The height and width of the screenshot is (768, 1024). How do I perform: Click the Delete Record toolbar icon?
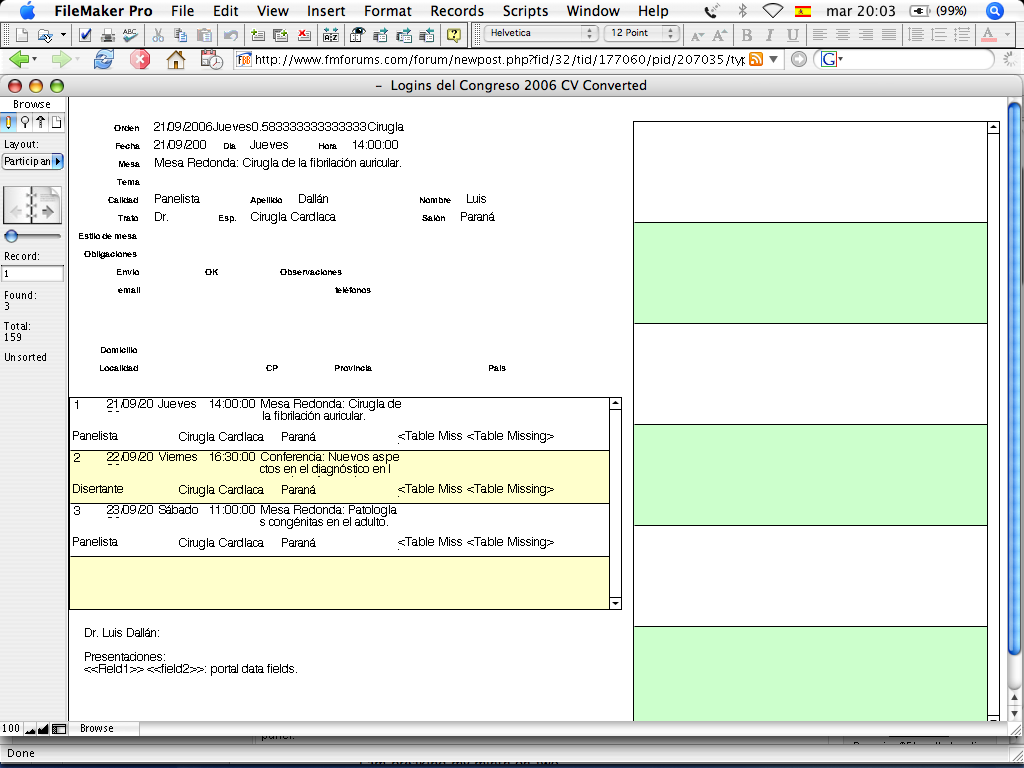coord(304,35)
